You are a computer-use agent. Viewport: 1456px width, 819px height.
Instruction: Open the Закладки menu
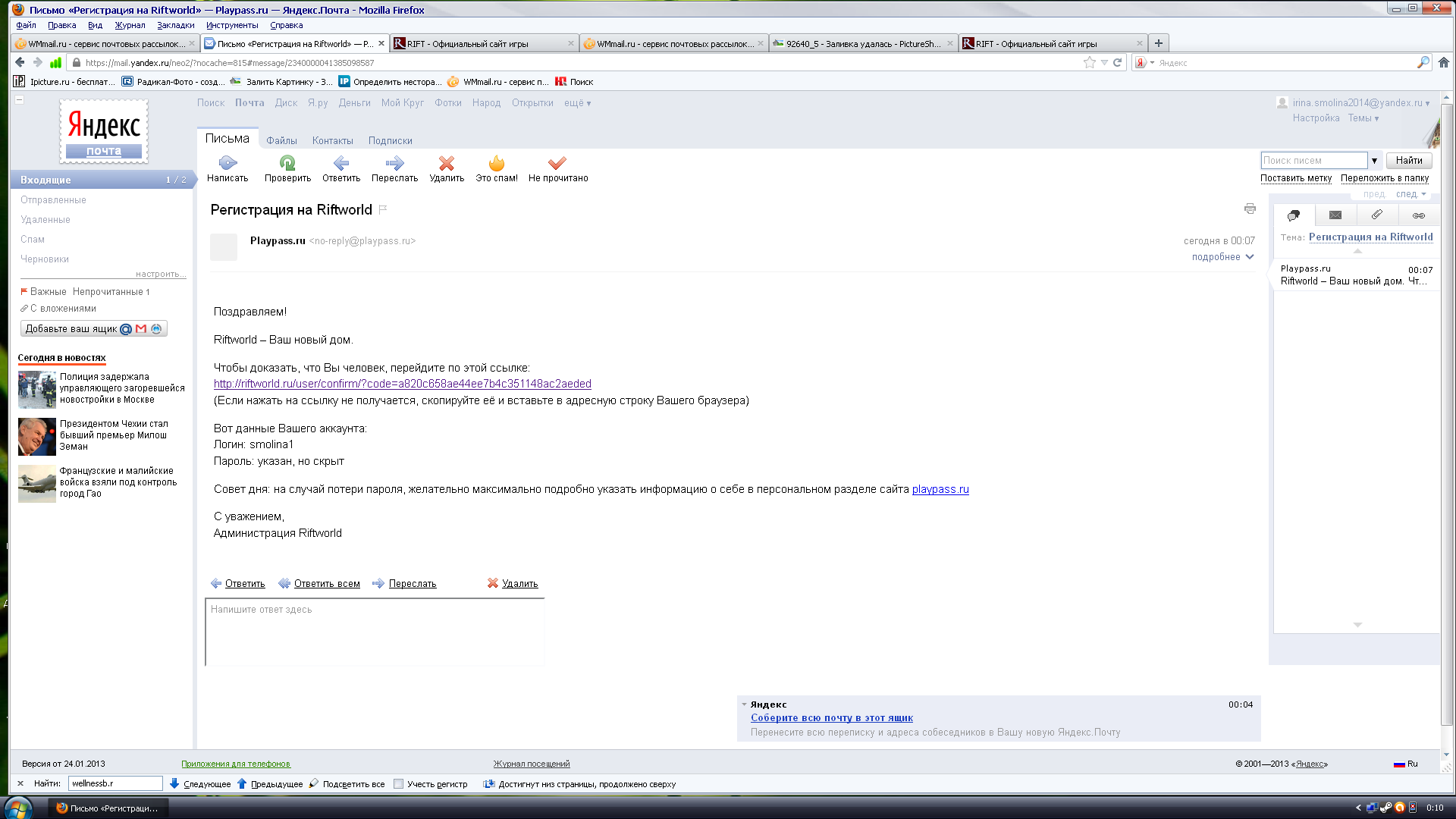click(175, 25)
